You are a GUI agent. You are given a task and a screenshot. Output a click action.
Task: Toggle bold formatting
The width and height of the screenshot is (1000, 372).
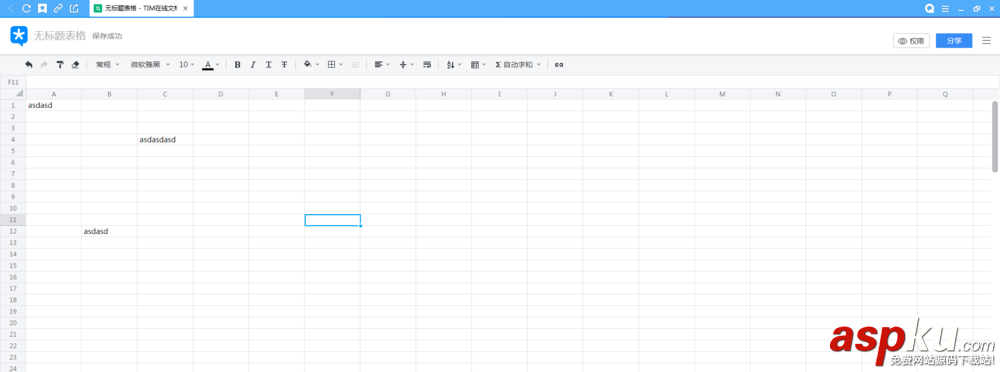point(237,64)
